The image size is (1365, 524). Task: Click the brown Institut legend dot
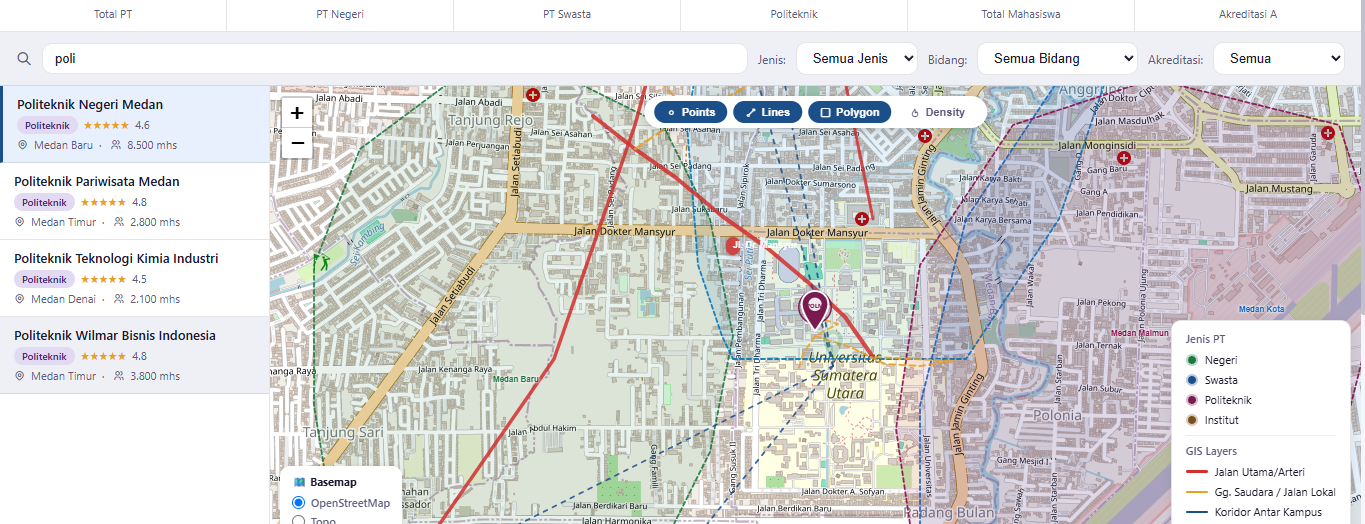pyautogui.click(x=1191, y=420)
